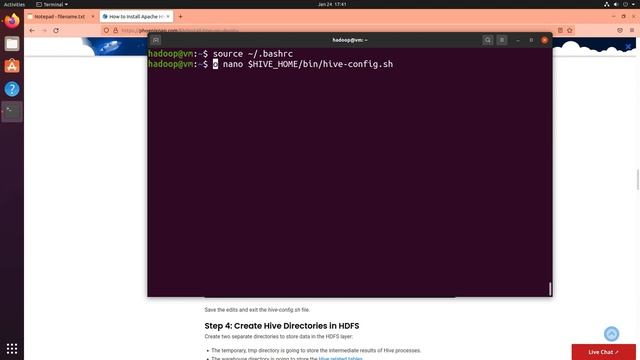640x360 pixels.
Task: Close the Notepad - filename.txt tab
Action: (93, 17)
